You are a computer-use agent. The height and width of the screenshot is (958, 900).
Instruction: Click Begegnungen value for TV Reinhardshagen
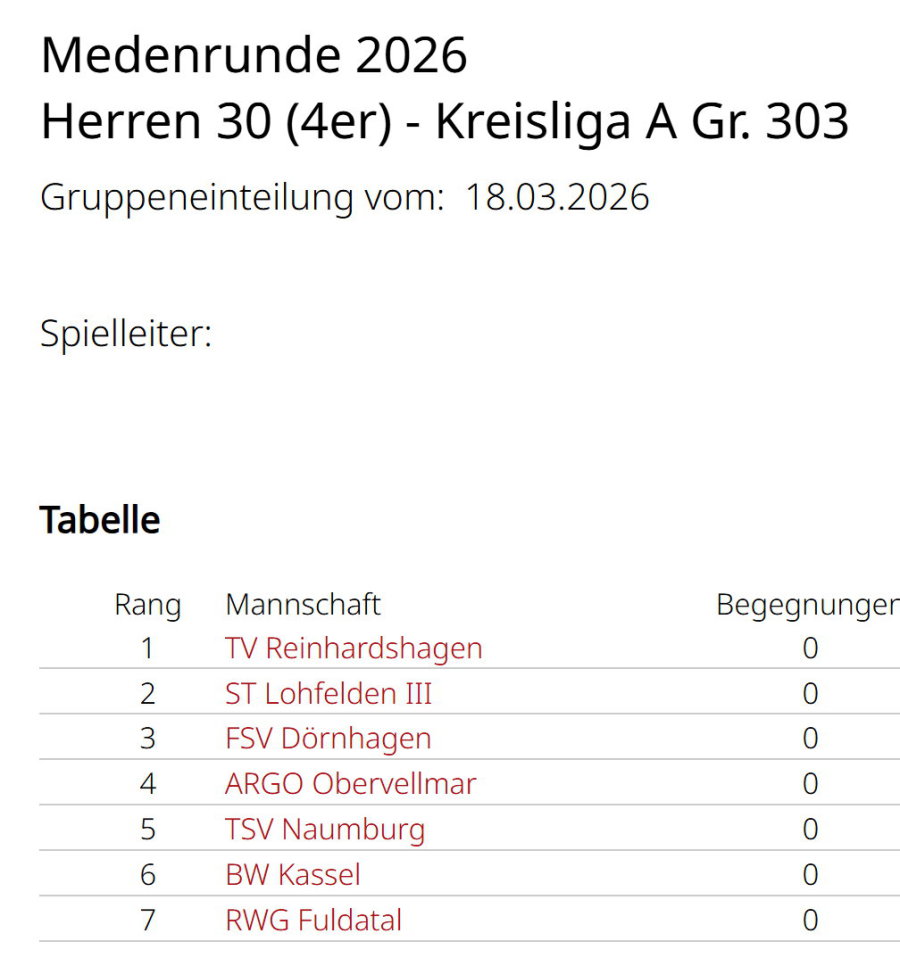(810, 648)
